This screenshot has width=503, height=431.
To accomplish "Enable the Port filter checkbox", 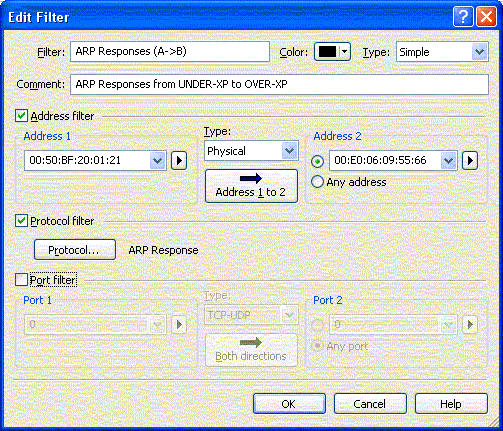I will coord(21,280).
